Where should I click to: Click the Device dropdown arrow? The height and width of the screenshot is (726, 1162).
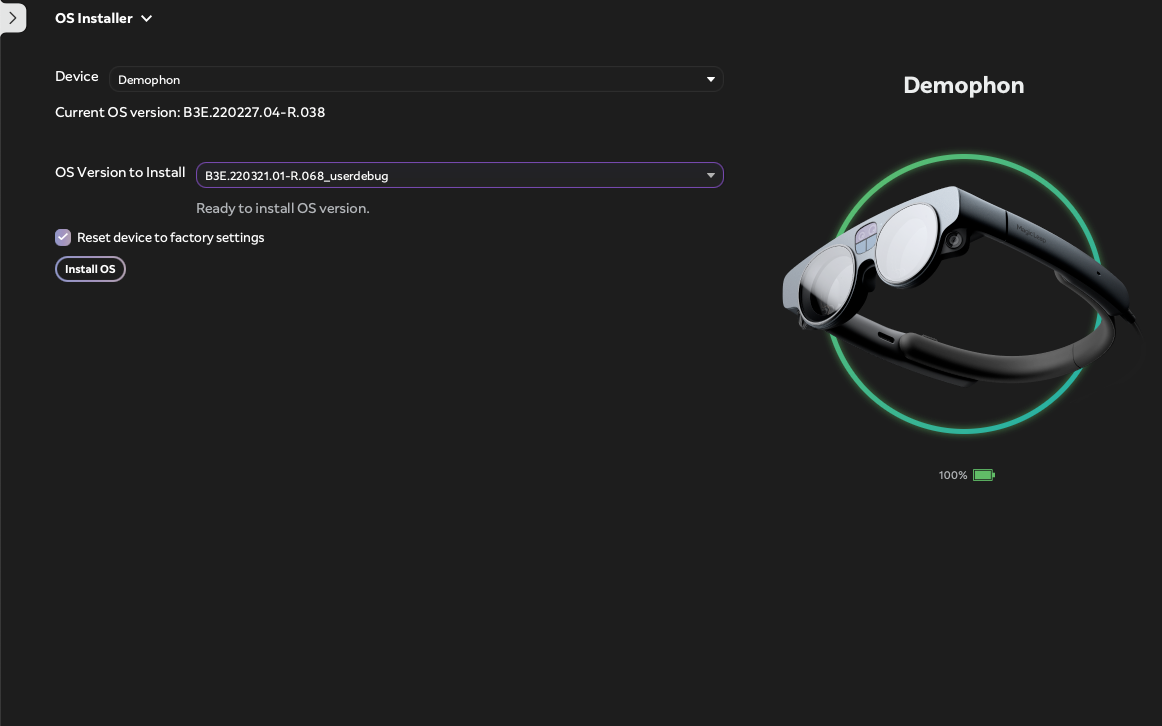pos(710,79)
